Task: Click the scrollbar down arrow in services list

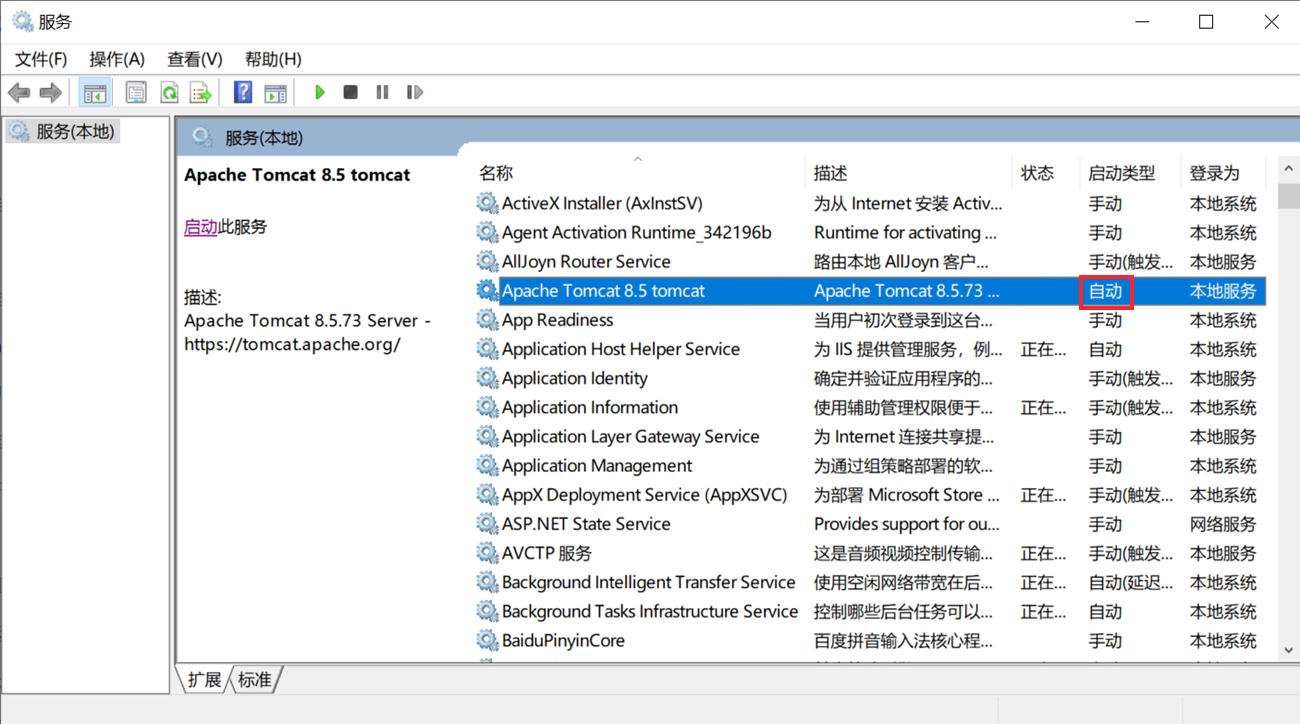Action: pos(1288,650)
